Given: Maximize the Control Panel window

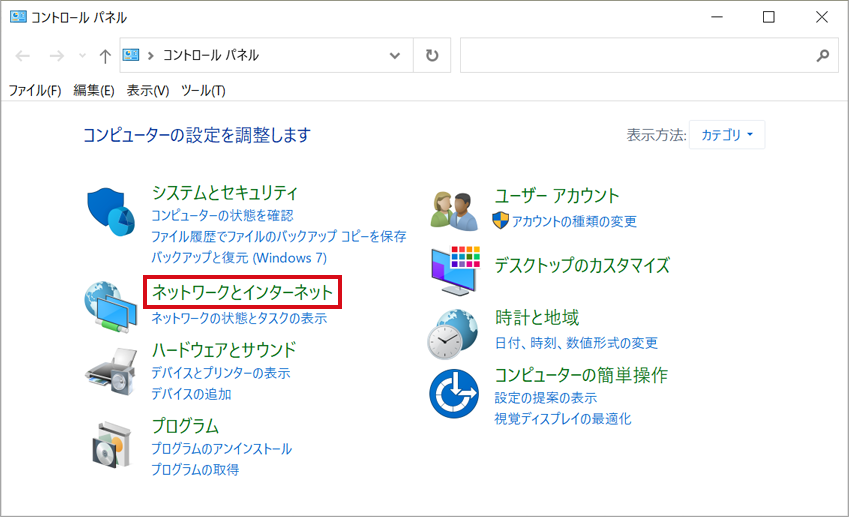Looking at the screenshot, I should (768, 17).
